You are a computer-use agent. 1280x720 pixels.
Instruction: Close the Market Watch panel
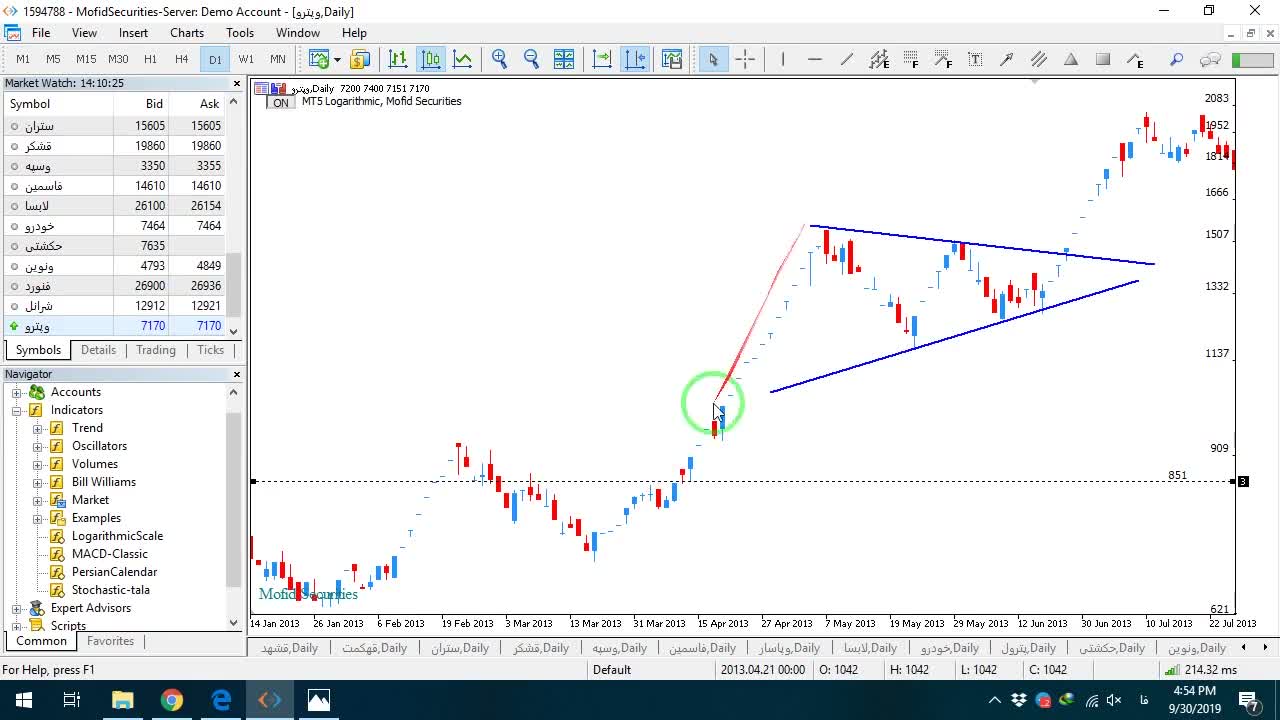coord(237,84)
